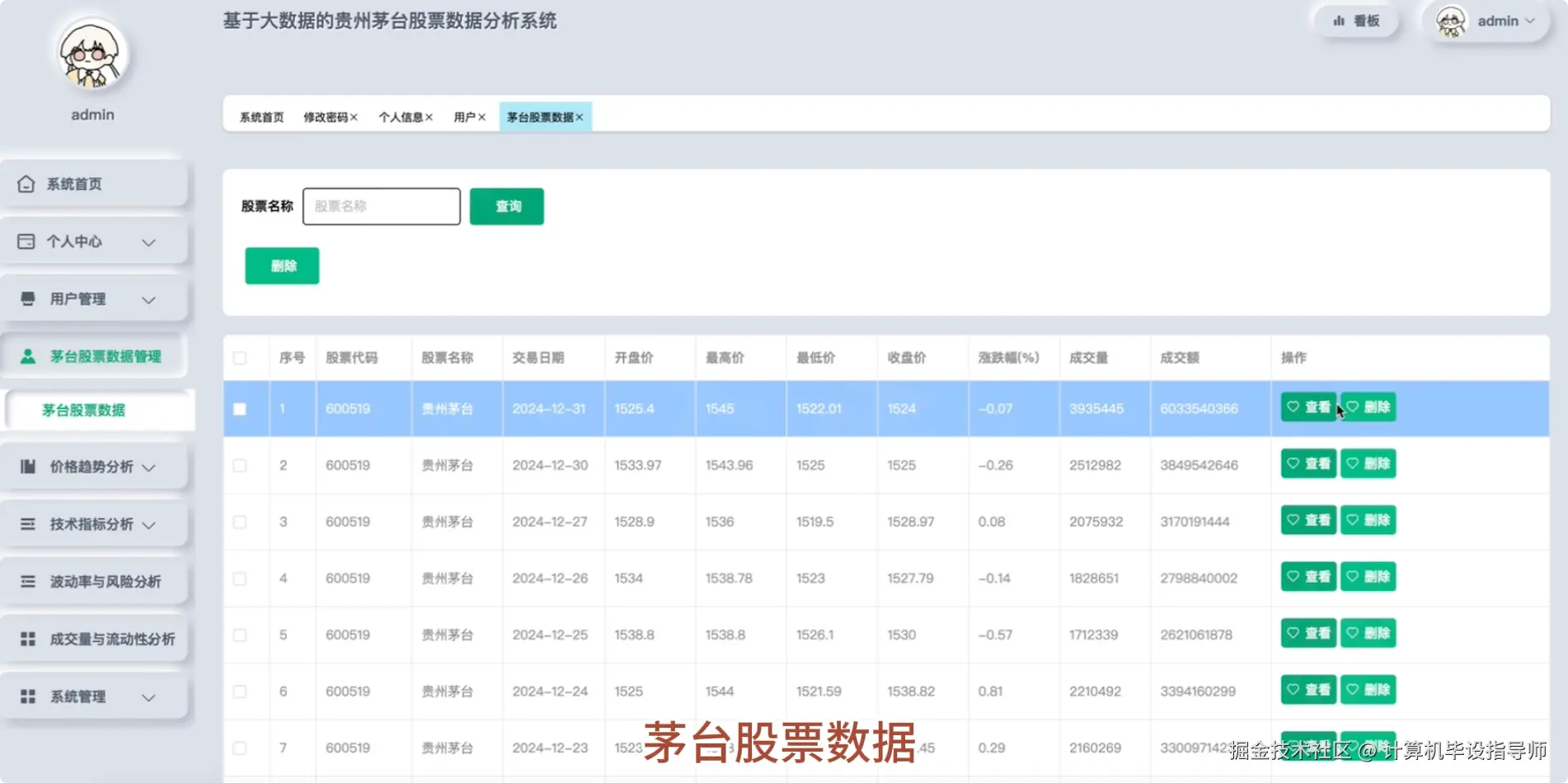This screenshot has height=783, width=1568.
Task: Open the 看板 dashboard button
Action: (x=1356, y=21)
